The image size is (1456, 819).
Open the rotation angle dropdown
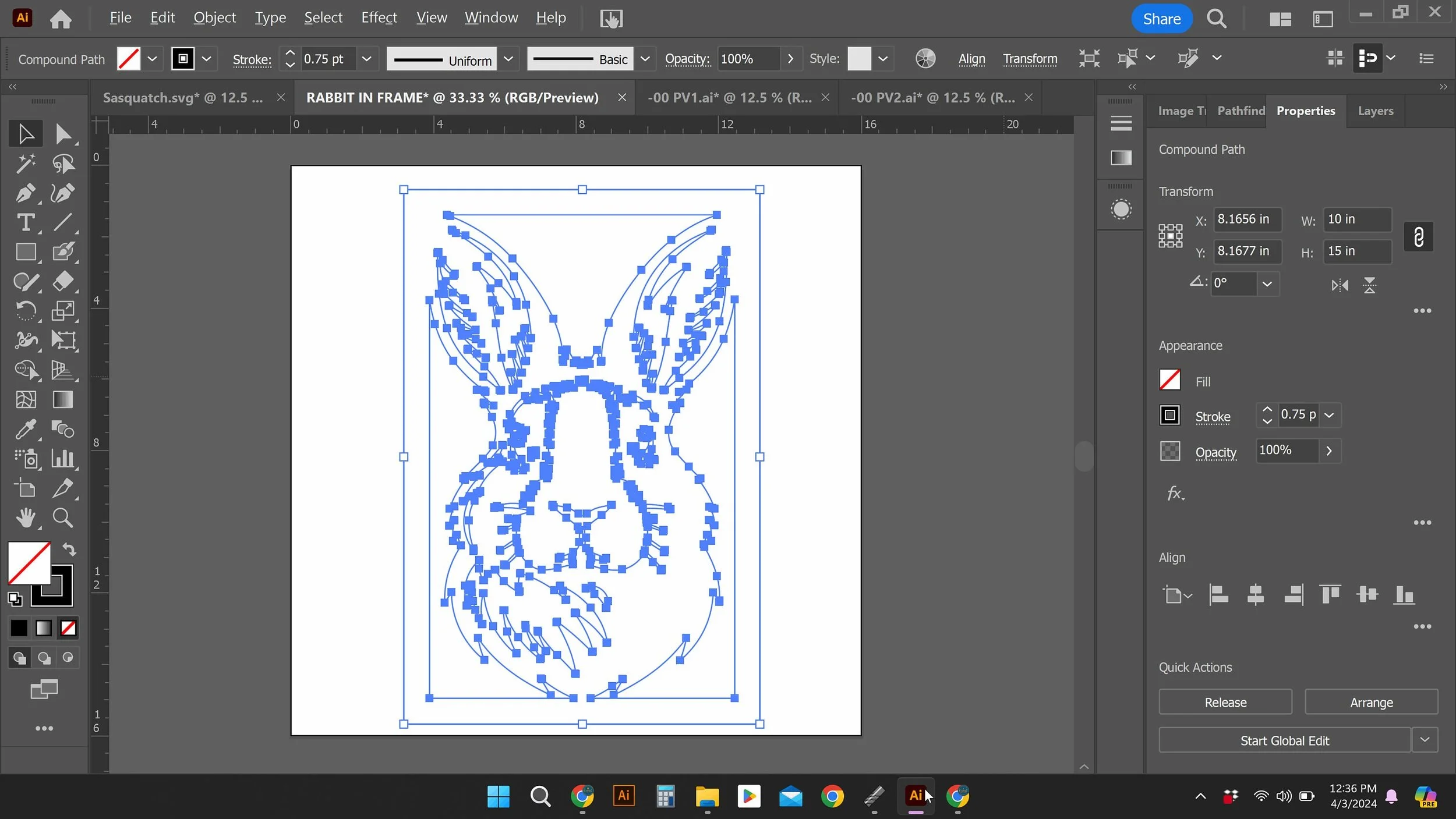pos(1267,284)
